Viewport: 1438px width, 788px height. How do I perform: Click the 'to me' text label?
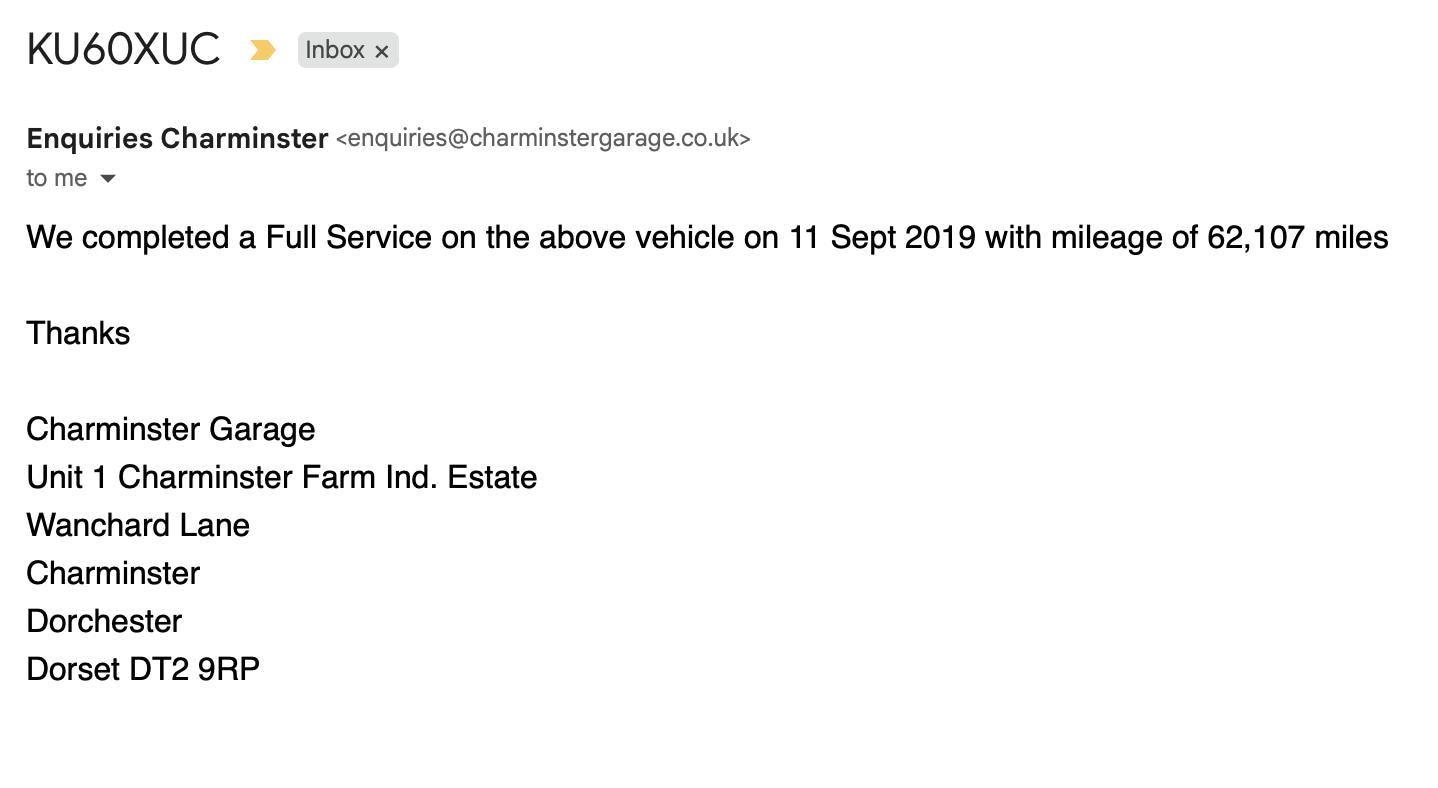55,178
